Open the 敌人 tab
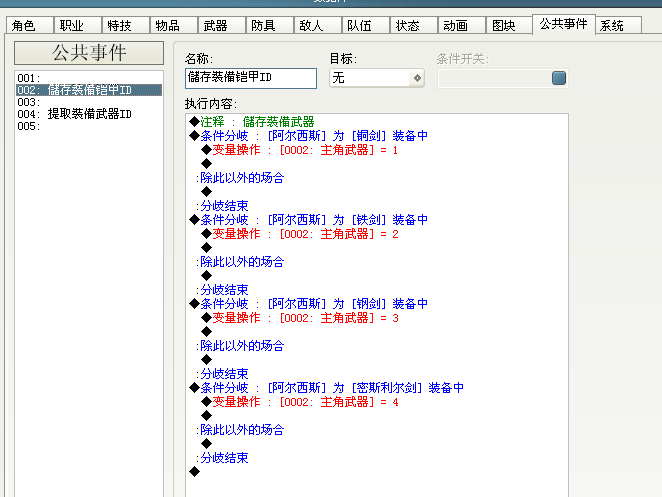Image resolution: width=662 pixels, height=497 pixels. (317, 25)
